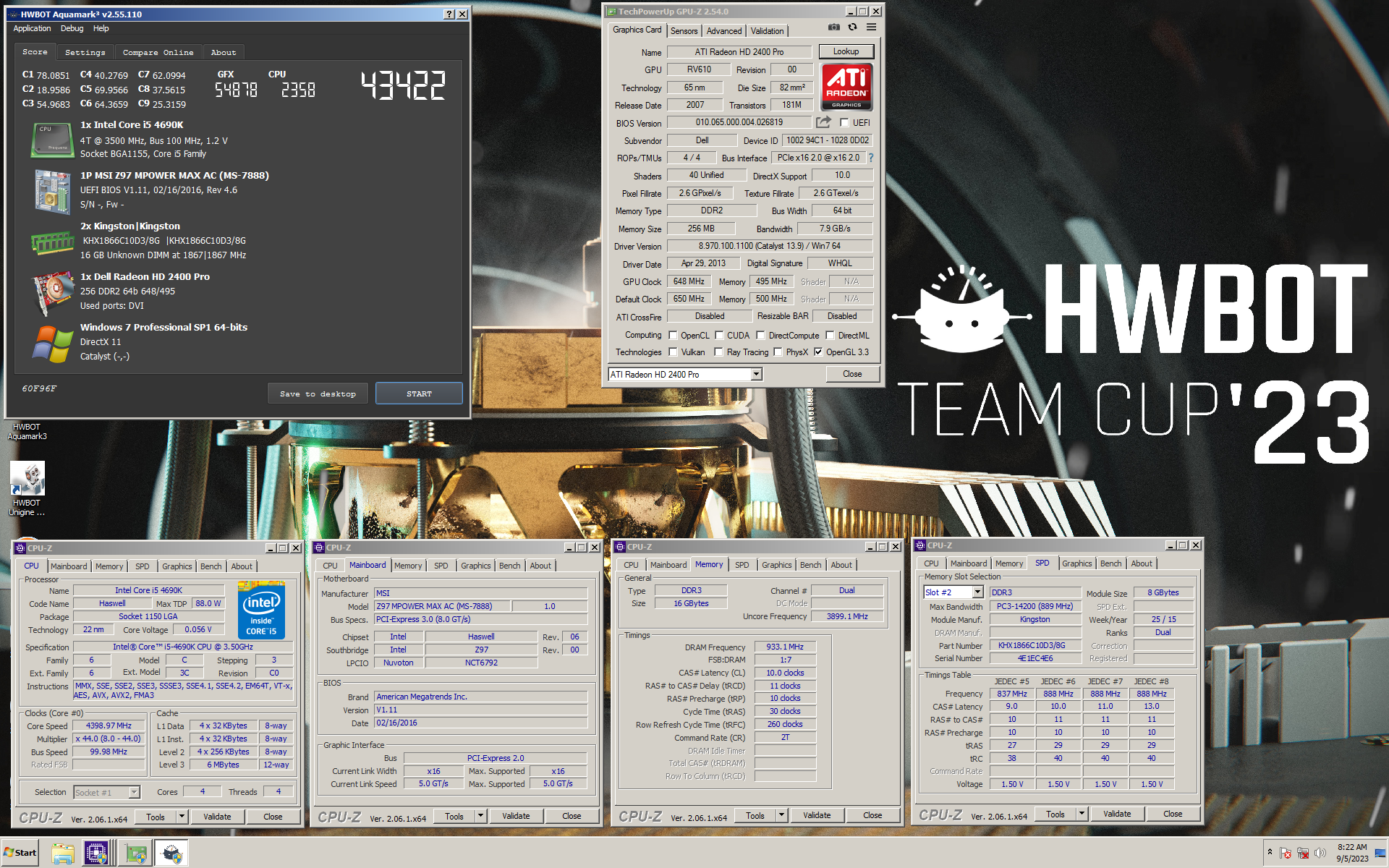
Task: Toggle the OpenGL 3.3 checkbox
Action: click(x=818, y=352)
